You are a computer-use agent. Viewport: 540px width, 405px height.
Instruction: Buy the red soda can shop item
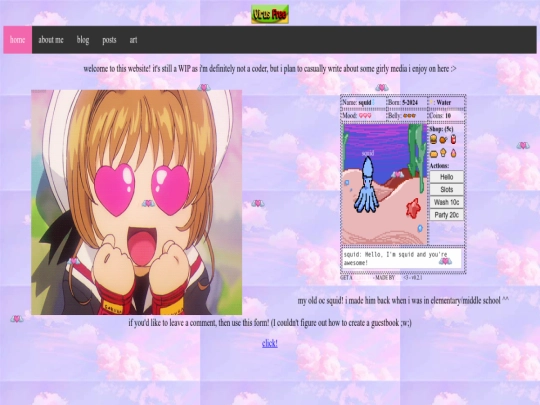453,139
